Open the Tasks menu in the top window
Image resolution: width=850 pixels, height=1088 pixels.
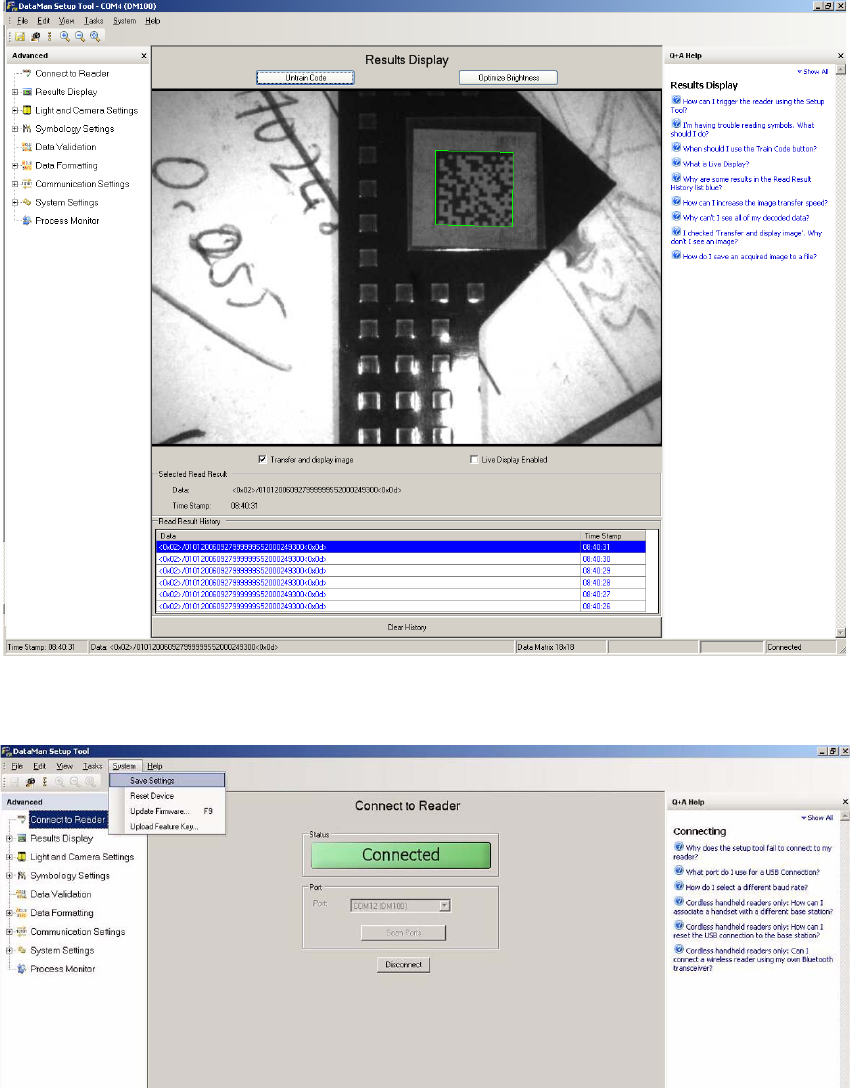click(x=94, y=21)
